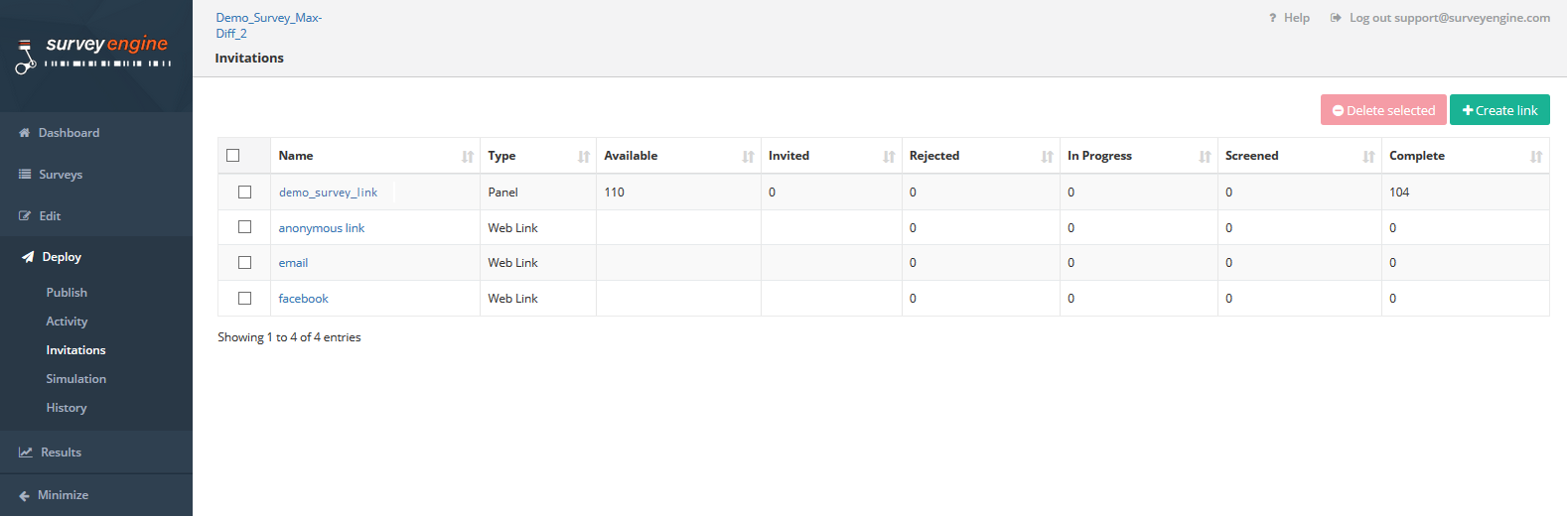Image resolution: width=1568 pixels, height=517 pixels.
Task: Collapse the Deploy sidebar section
Action: (62, 257)
